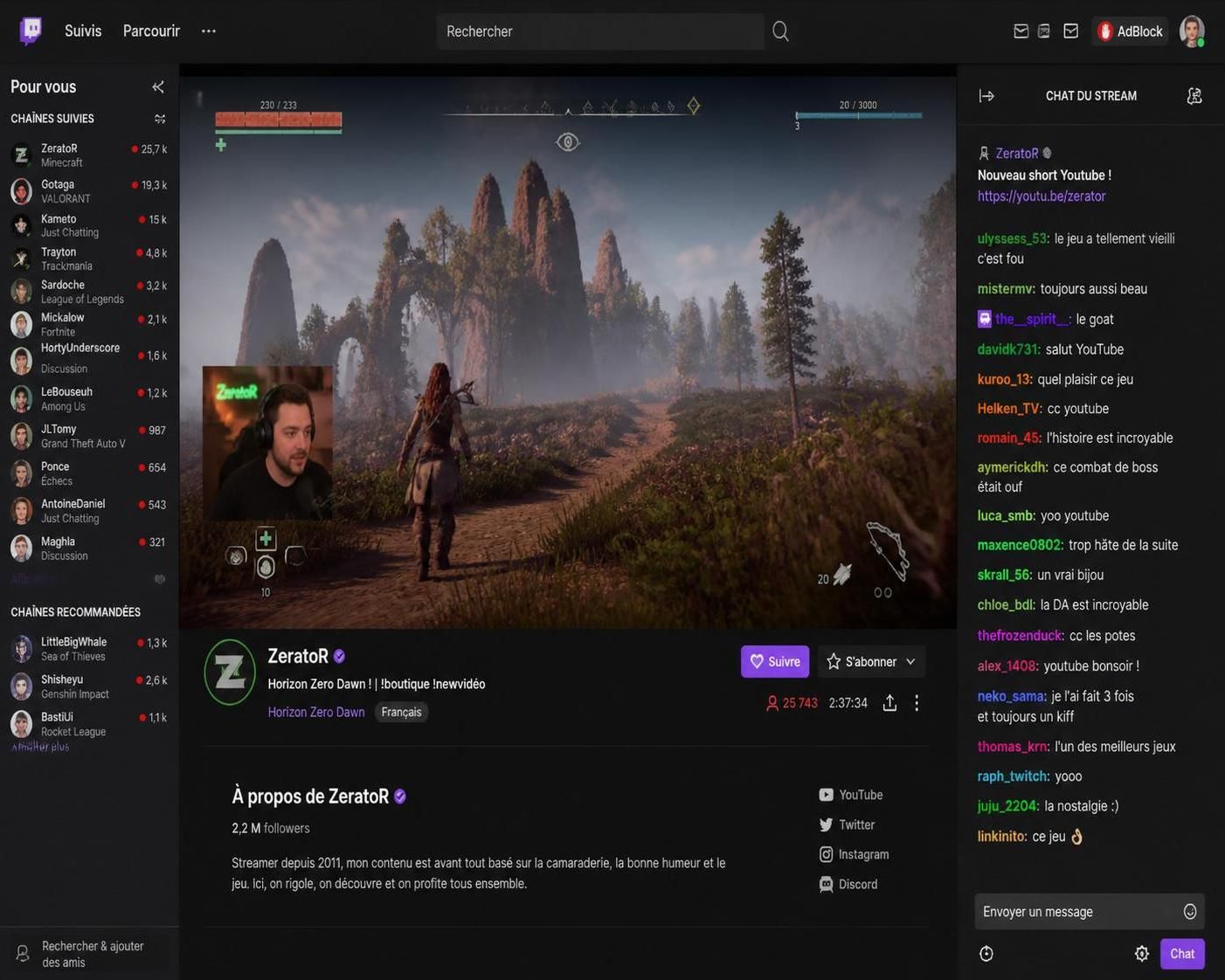Screen dimensions: 1225x980
Task: Open thefrozenduck username in chat
Action: 1020,636
